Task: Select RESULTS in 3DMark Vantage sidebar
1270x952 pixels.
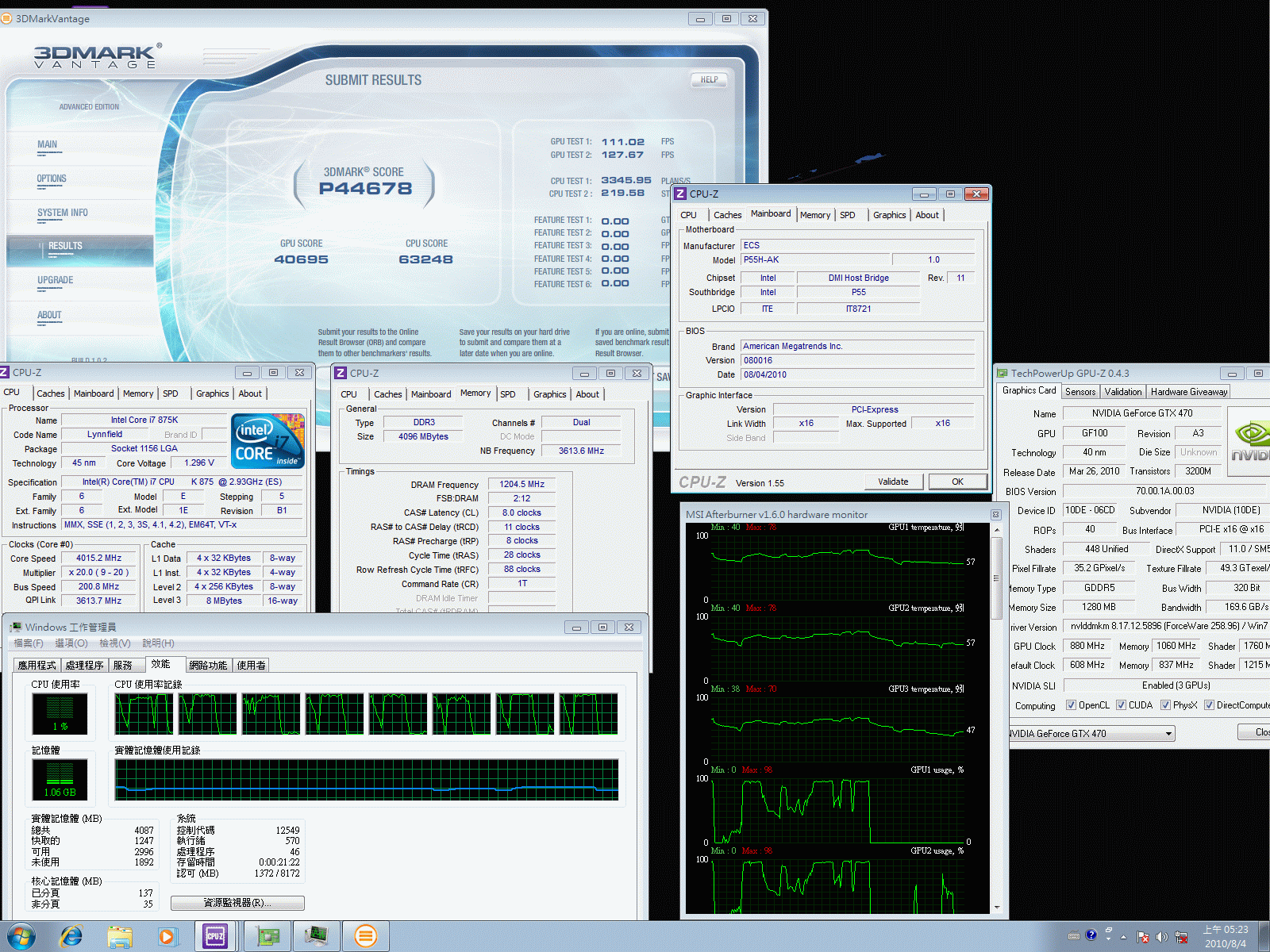Action: (x=80, y=250)
